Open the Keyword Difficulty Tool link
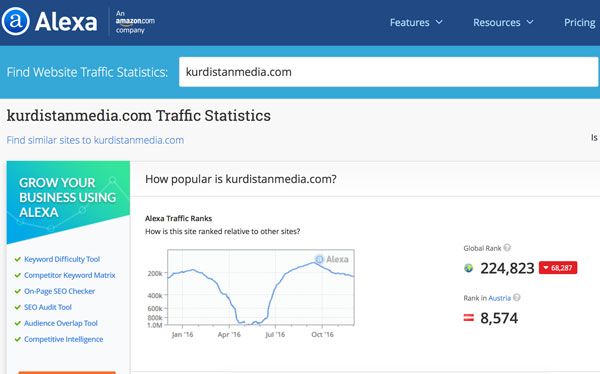Screen dimensions: 600x374 click(x=62, y=259)
